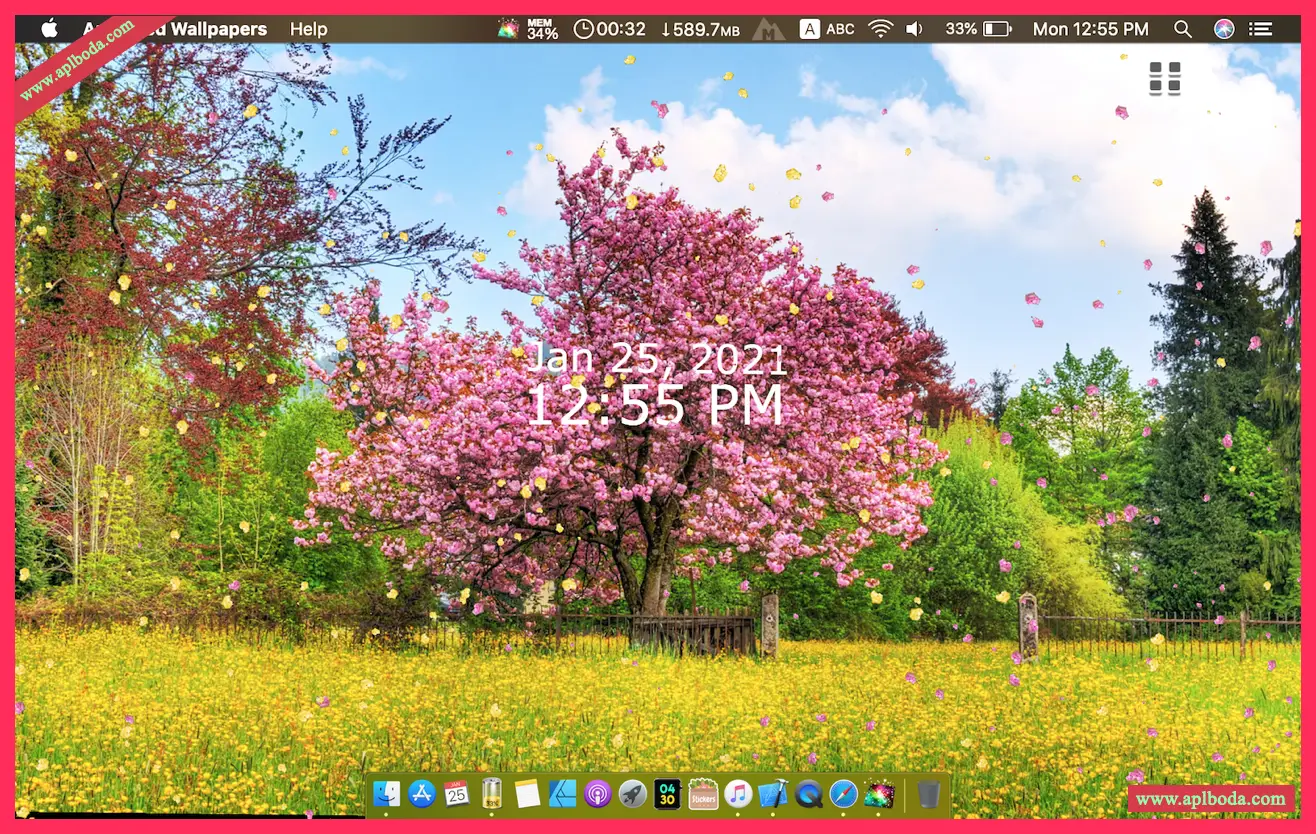The height and width of the screenshot is (834, 1316).
Task: Open the Stickers app in the Dock
Action: click(x=703, y=794)
